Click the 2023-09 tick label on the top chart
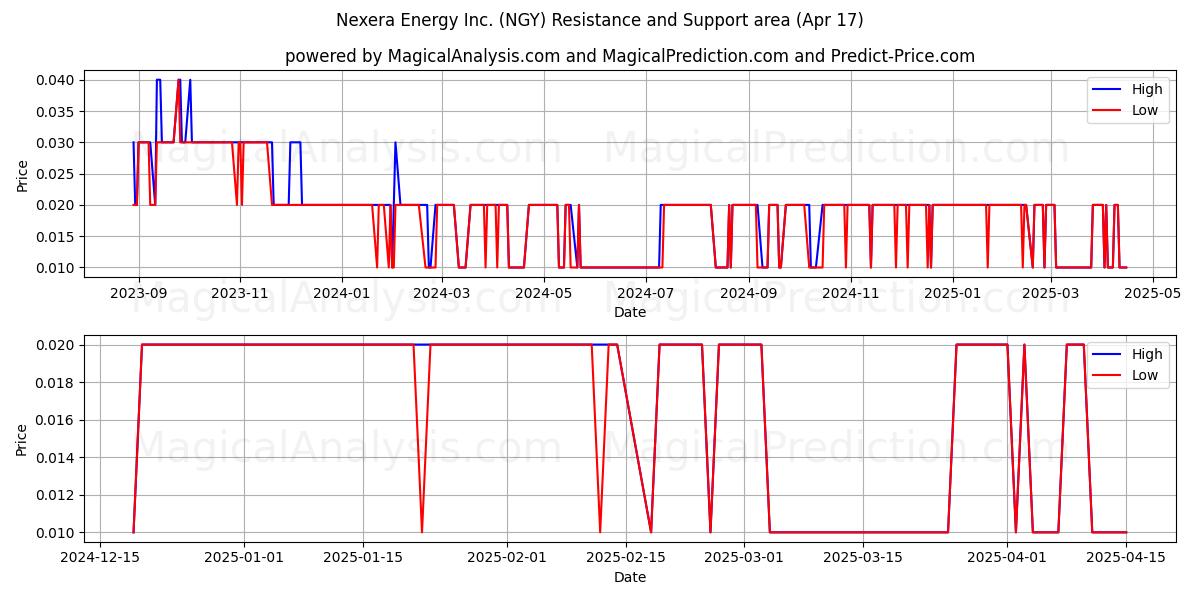Screen dimensions: 1200x600 138,293
